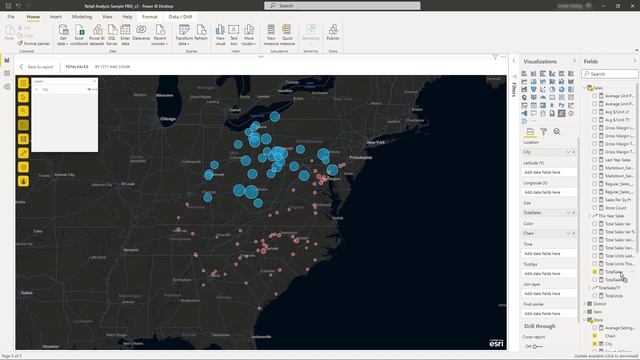Switch to the Modeling ribbon tab
The height and width of the screenshot is (360, 640).
(82, 17)
